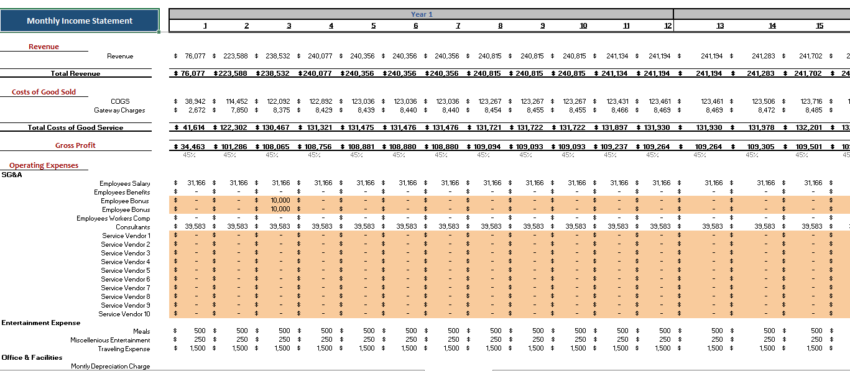Image resolution: width=850 pixels, height=371 pixels.
Task: Click the Service Vendor 10 label
Action: (124, 314)
